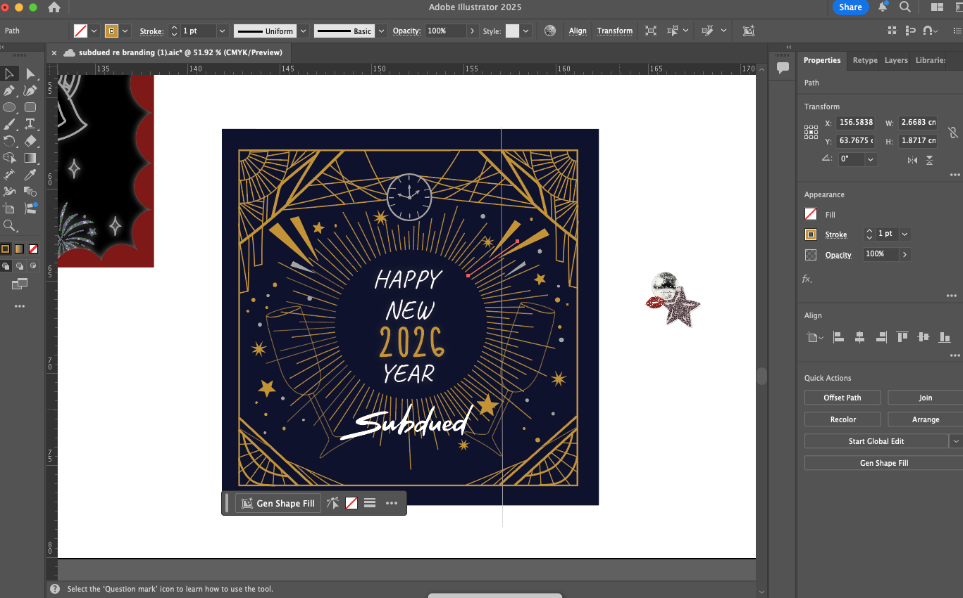
Task: Switch to the Layers tab
Action: 896,60
